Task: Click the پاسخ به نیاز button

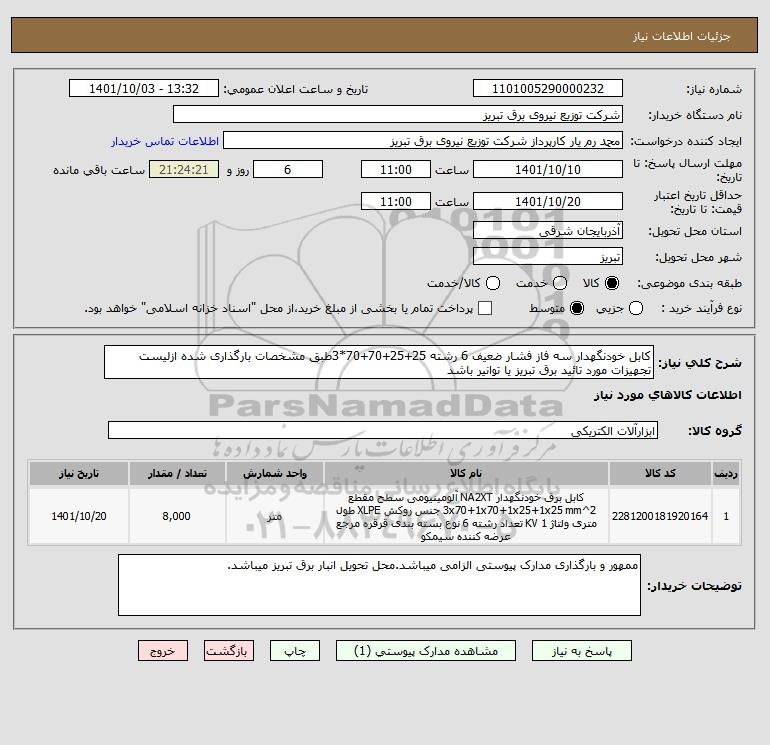Action: point(581,651)
